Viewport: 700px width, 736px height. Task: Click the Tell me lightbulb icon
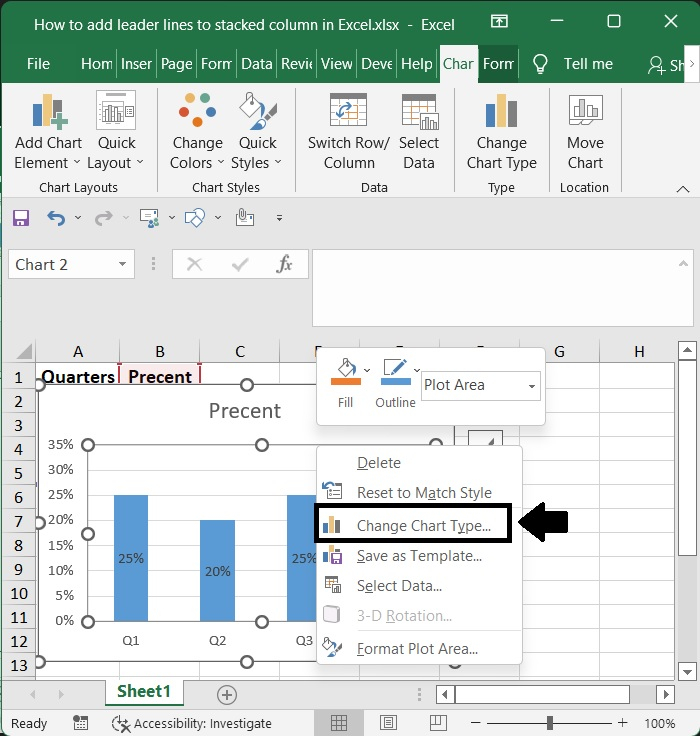540,64
